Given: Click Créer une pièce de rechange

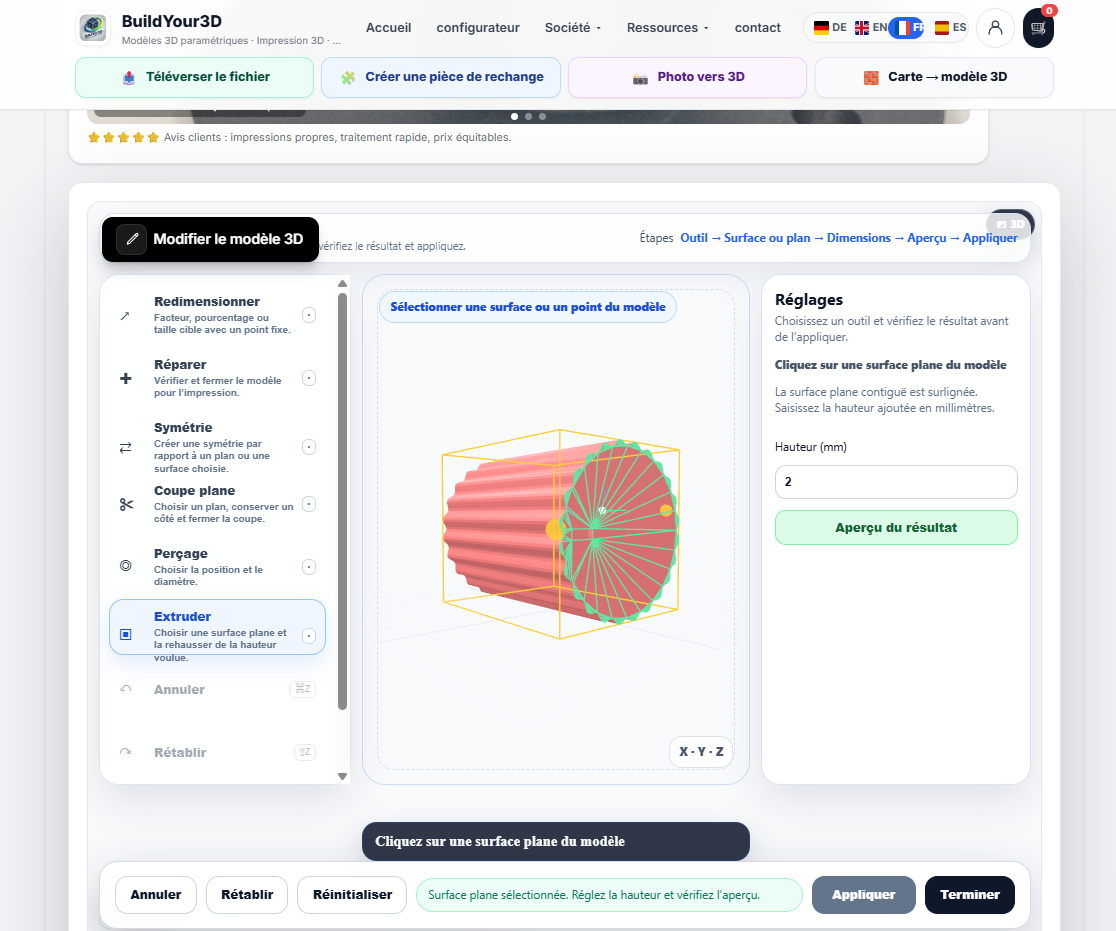Looking at the screenshot, I should pyautogui.click(x=441, y=77).
